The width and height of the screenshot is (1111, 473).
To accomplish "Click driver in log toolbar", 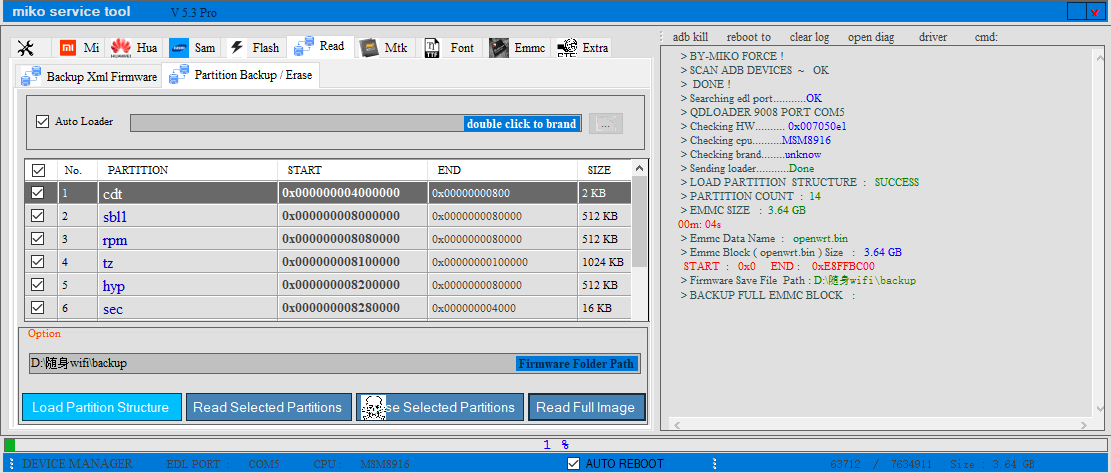I will (933, 37).
